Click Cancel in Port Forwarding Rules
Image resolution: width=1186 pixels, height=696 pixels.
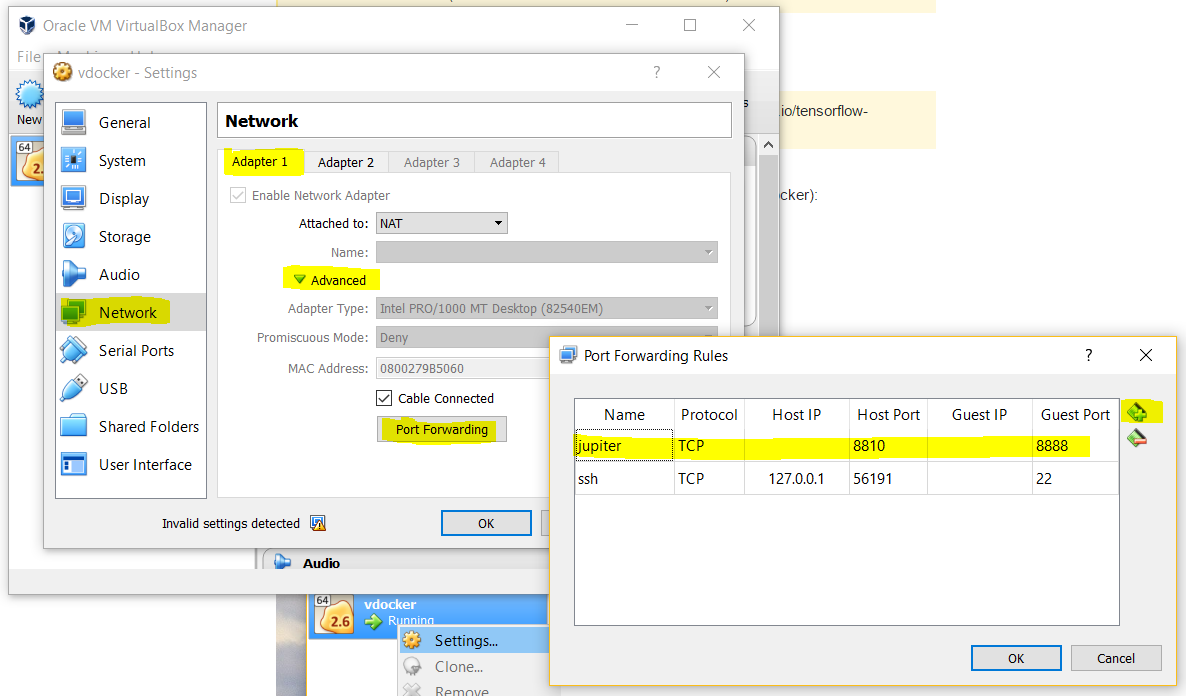[x=1116, y=658]
